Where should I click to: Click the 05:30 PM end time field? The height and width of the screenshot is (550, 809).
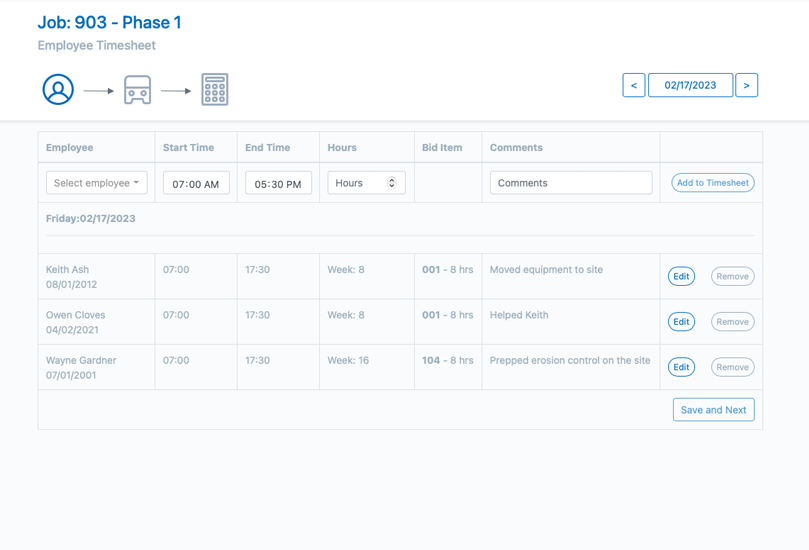click(278, 183)
